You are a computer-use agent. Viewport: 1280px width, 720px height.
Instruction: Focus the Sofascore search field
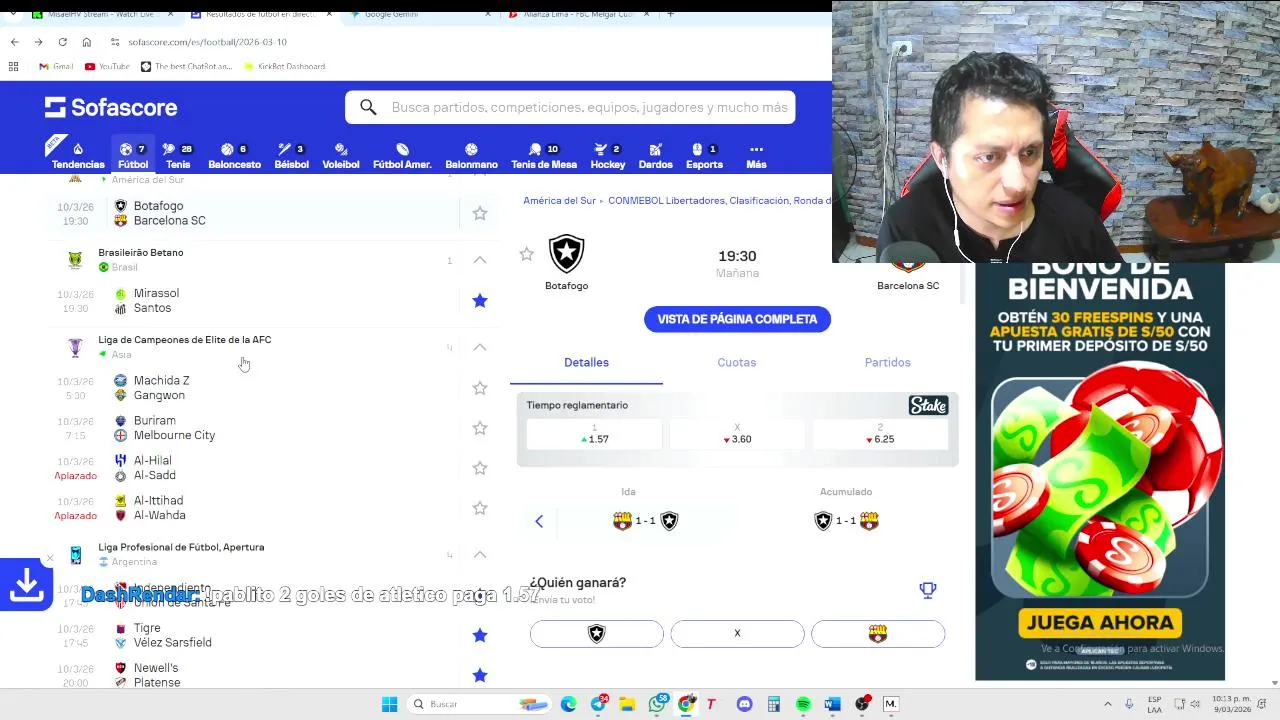(x=570, y=107)
